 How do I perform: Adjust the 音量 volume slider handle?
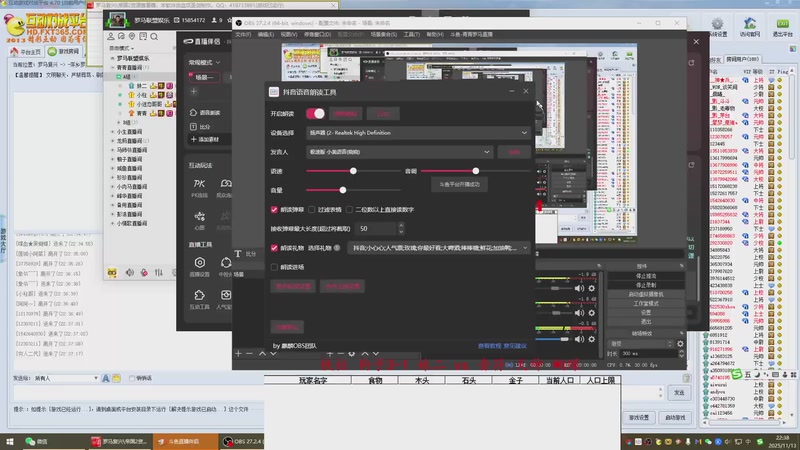[x=343, y=190]
